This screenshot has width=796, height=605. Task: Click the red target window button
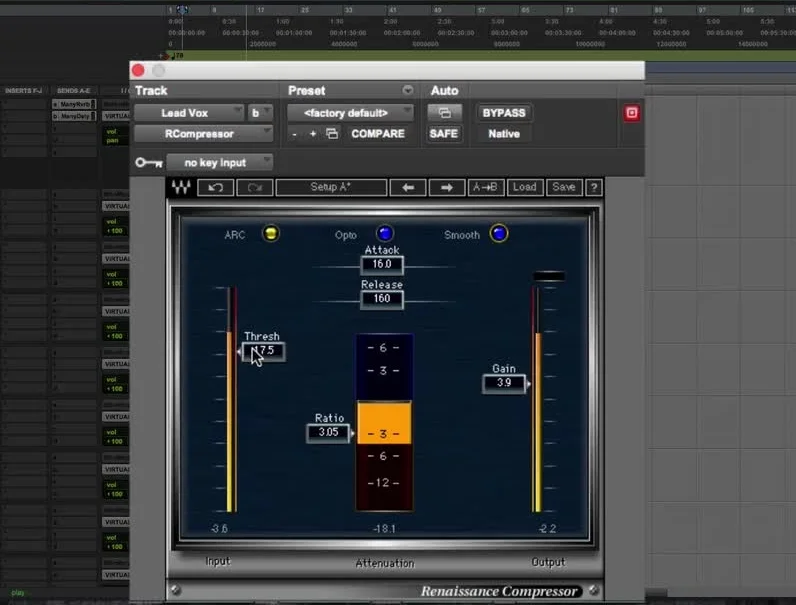tap(632, 113)
